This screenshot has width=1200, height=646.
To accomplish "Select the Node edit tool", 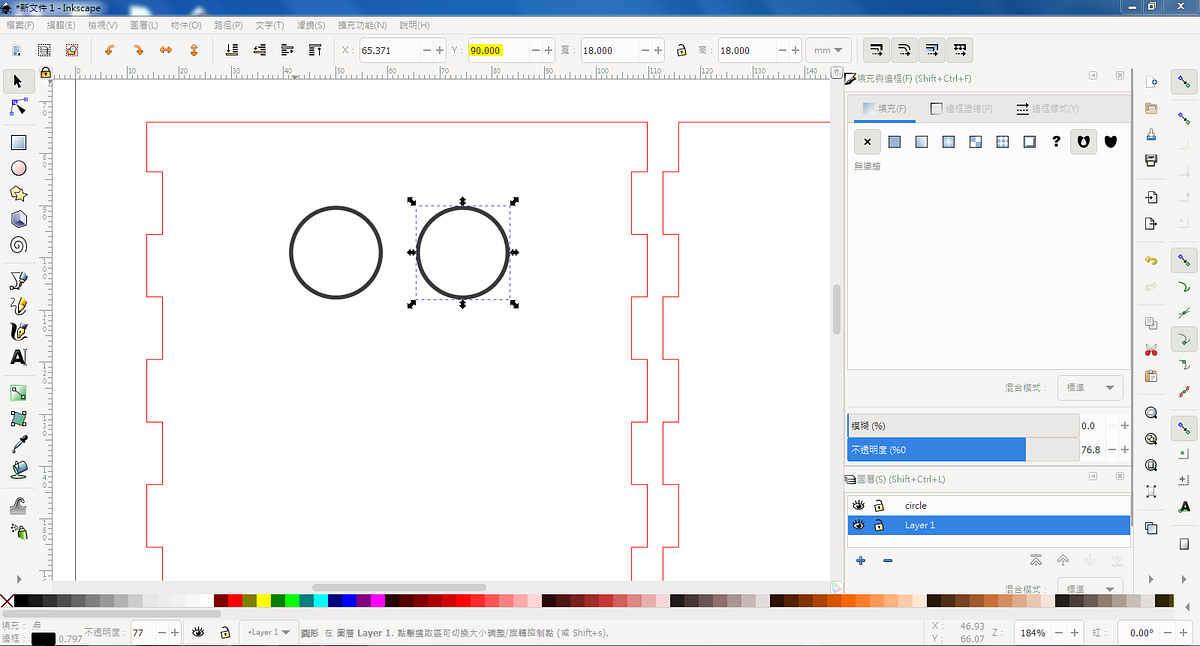I will (18, 107).
